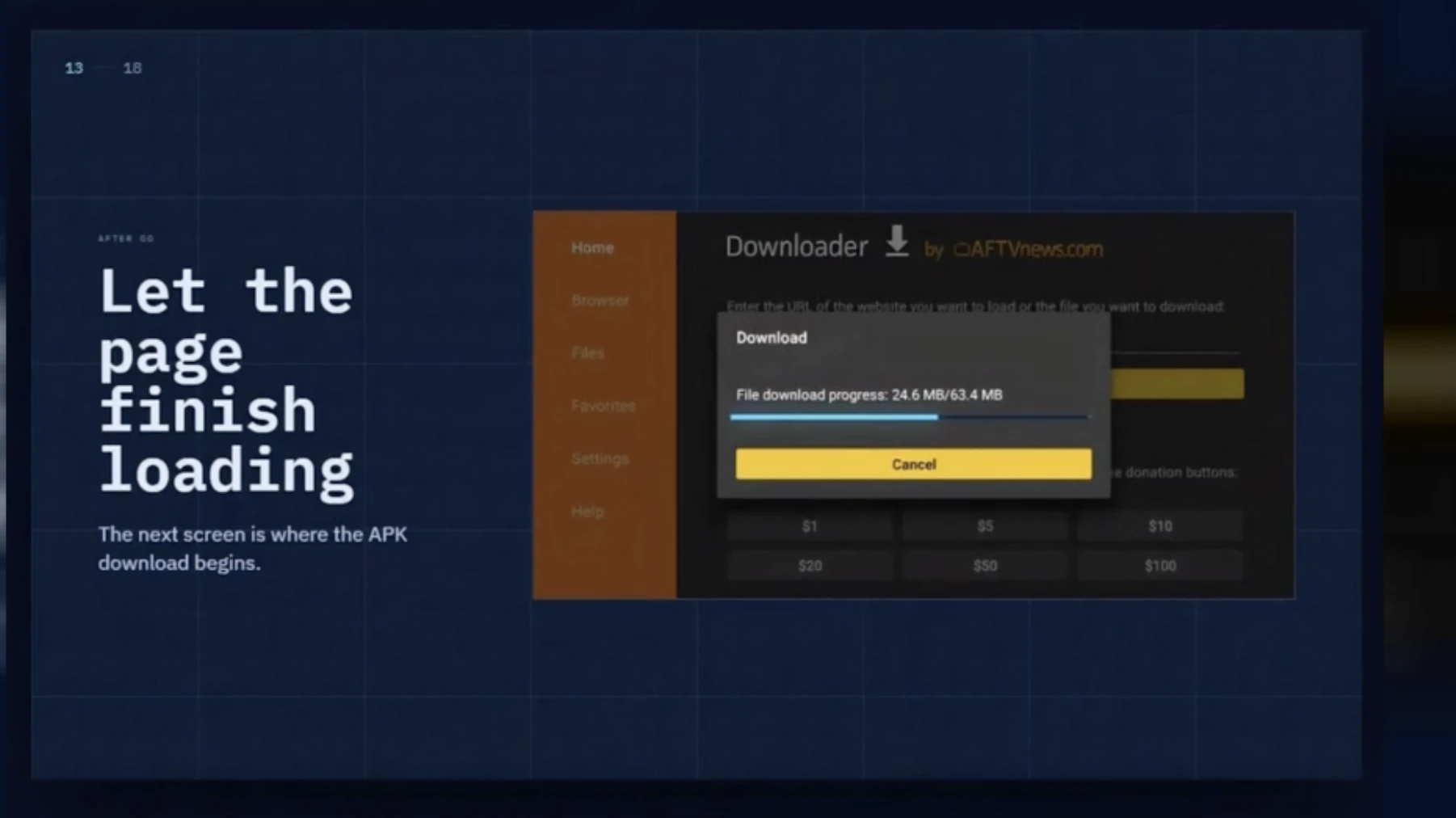Select the $1 donation button
Viewport: 1456px width, 818px height.
[x=810, y=526]
